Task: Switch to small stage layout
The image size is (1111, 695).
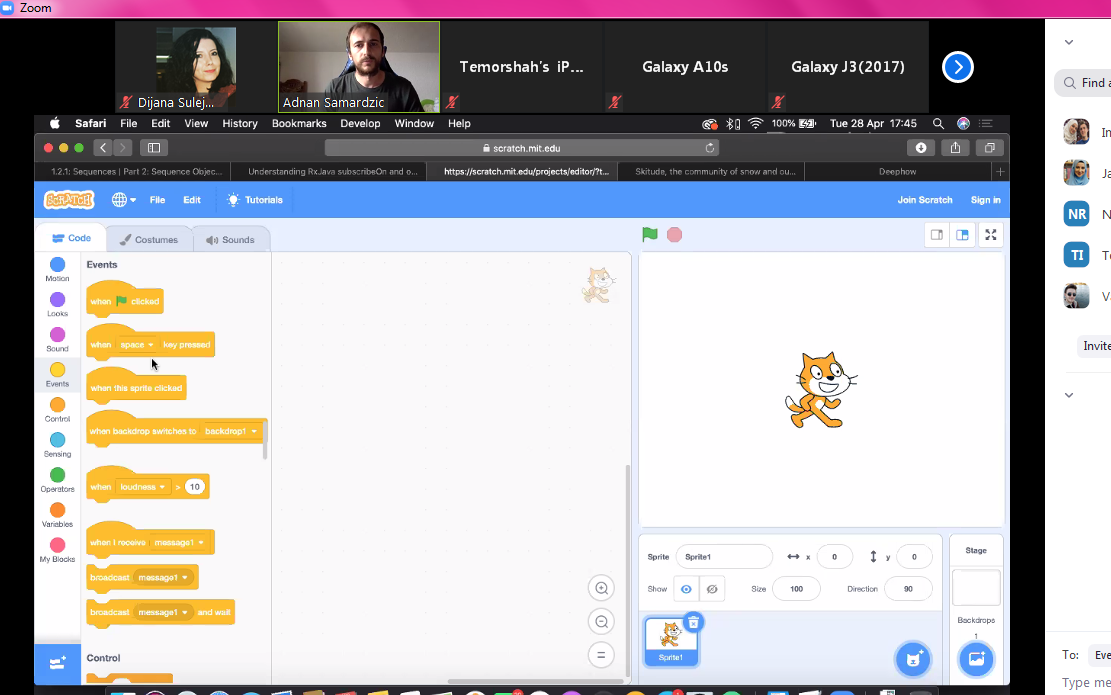Action: [937, 235]
